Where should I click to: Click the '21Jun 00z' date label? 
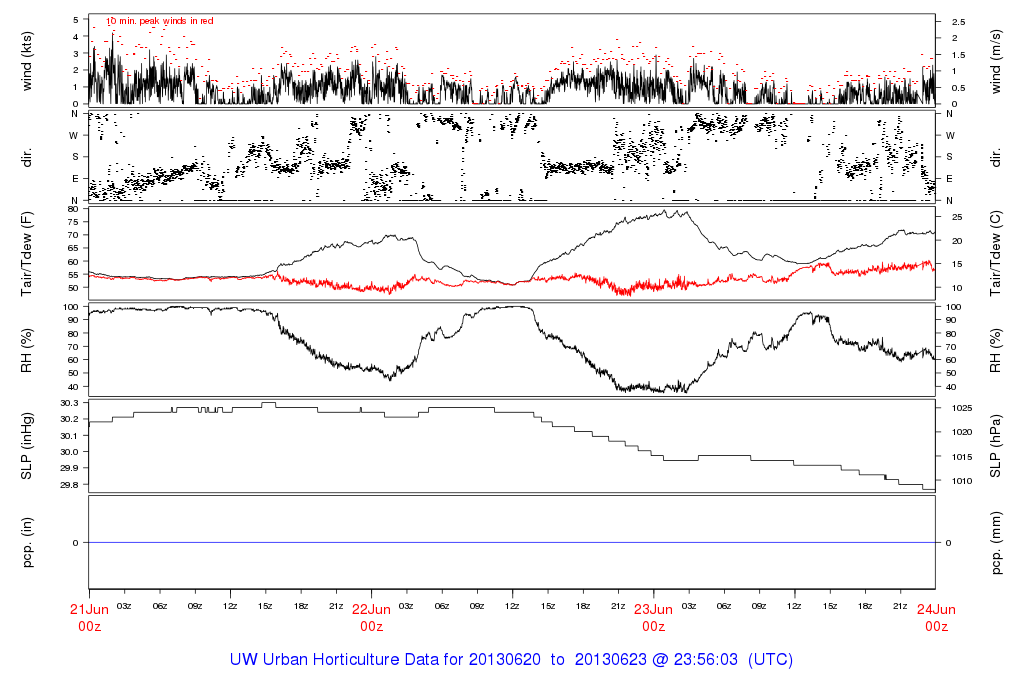coord(89,618)
